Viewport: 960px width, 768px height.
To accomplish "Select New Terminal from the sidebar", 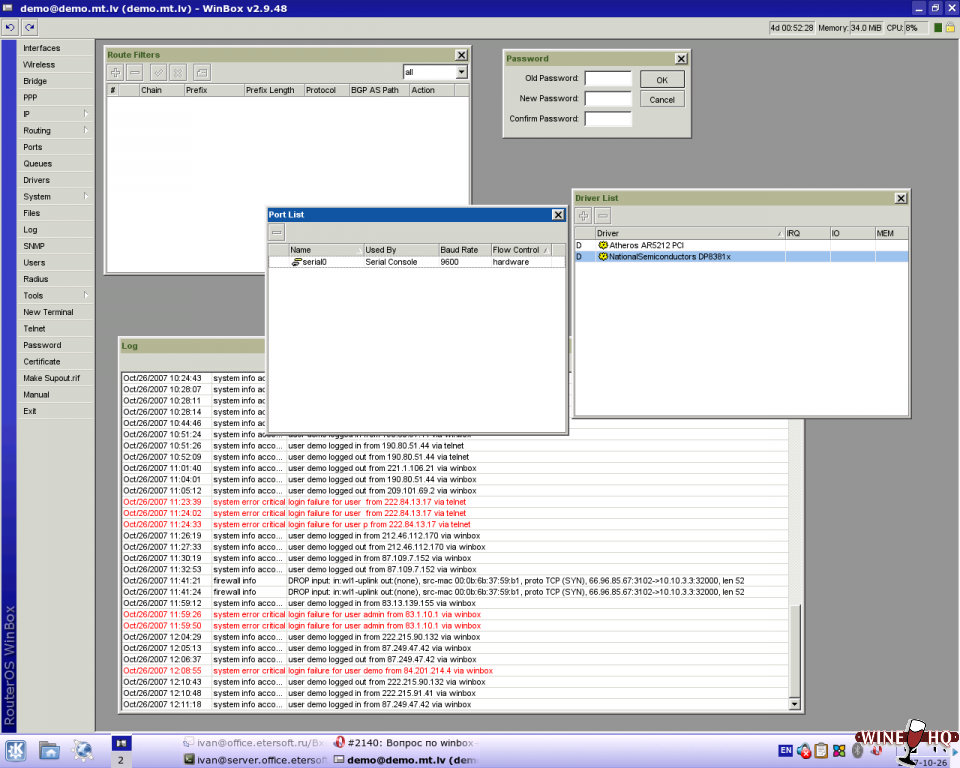I will click(x=48, y=312).
